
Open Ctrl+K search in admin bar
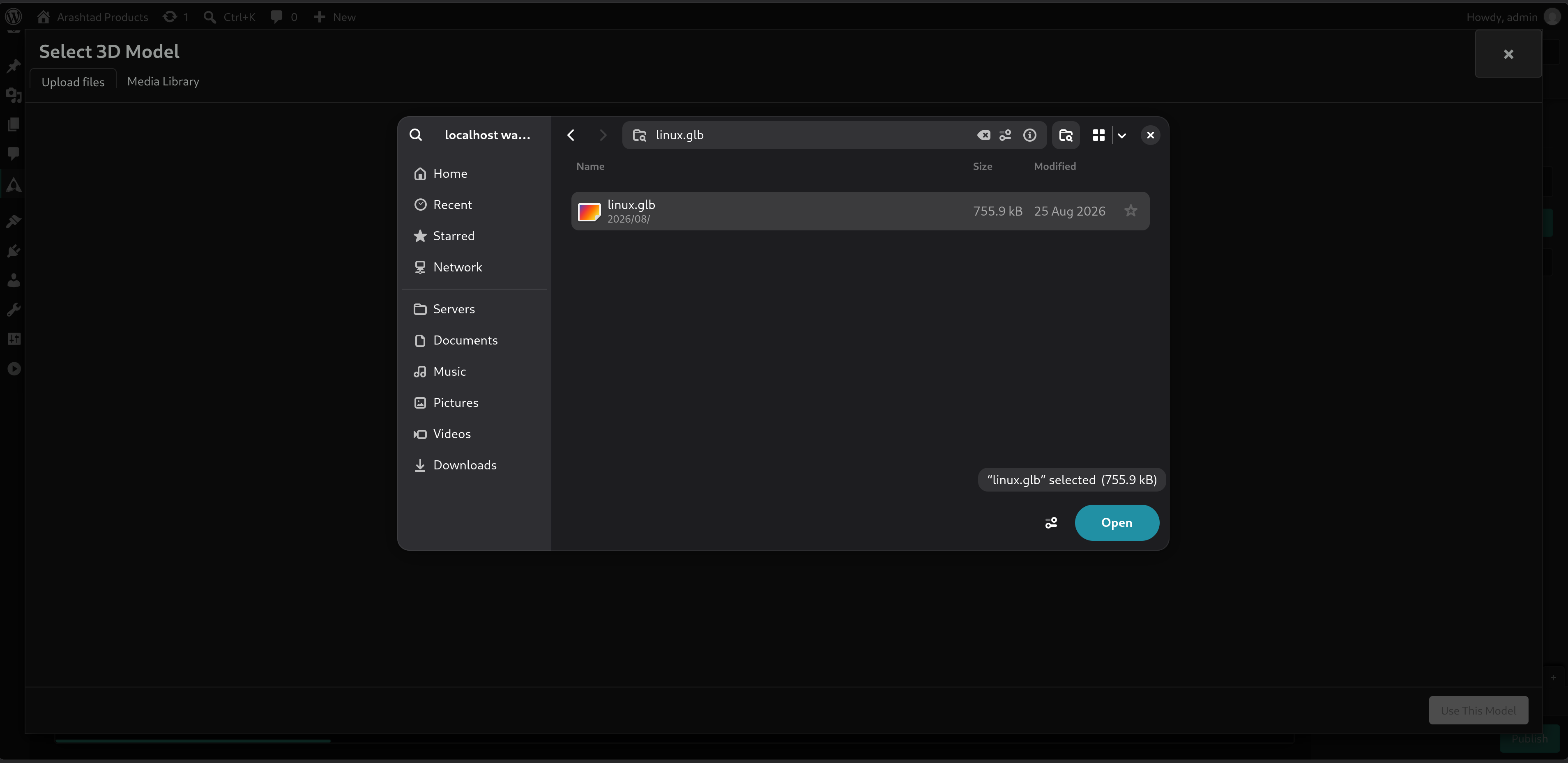(x=230, y=17)
